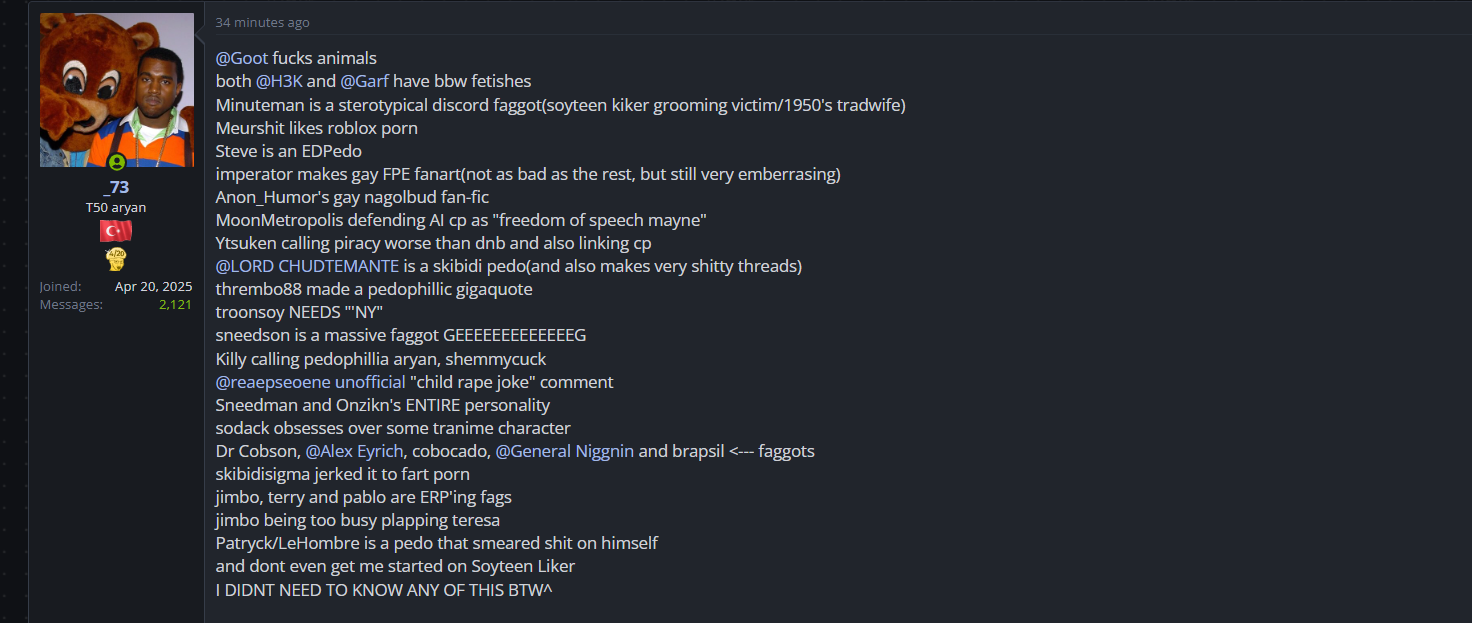Screen dimensions: 1472x623
Task: Click the @reaepseoene unofficial mention
Action: click(x=310, y=382)
